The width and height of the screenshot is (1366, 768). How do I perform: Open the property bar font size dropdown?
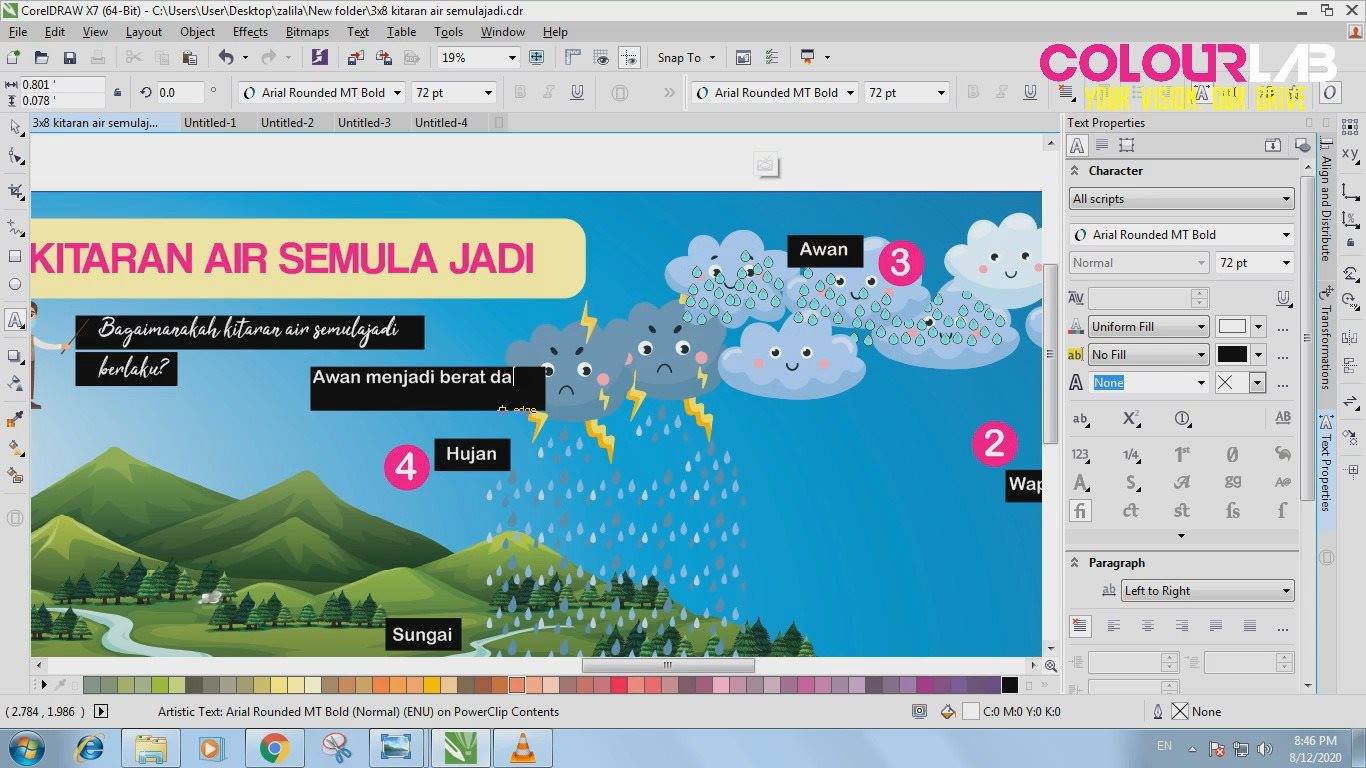488,93
